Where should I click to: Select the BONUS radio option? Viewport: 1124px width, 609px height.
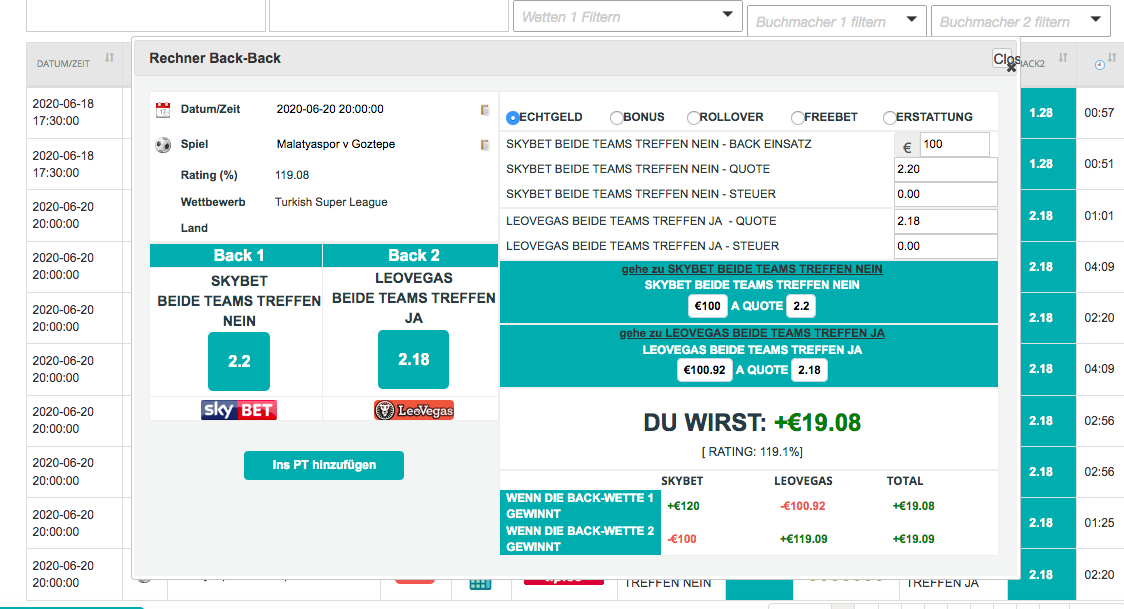(x=616, y=118)
